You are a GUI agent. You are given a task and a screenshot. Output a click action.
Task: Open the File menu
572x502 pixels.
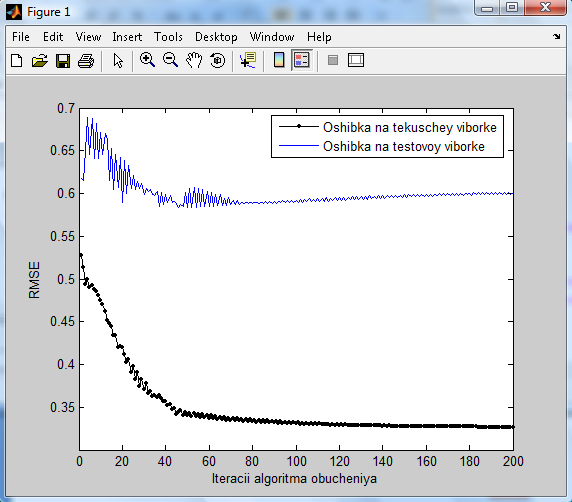pos(21,37)
